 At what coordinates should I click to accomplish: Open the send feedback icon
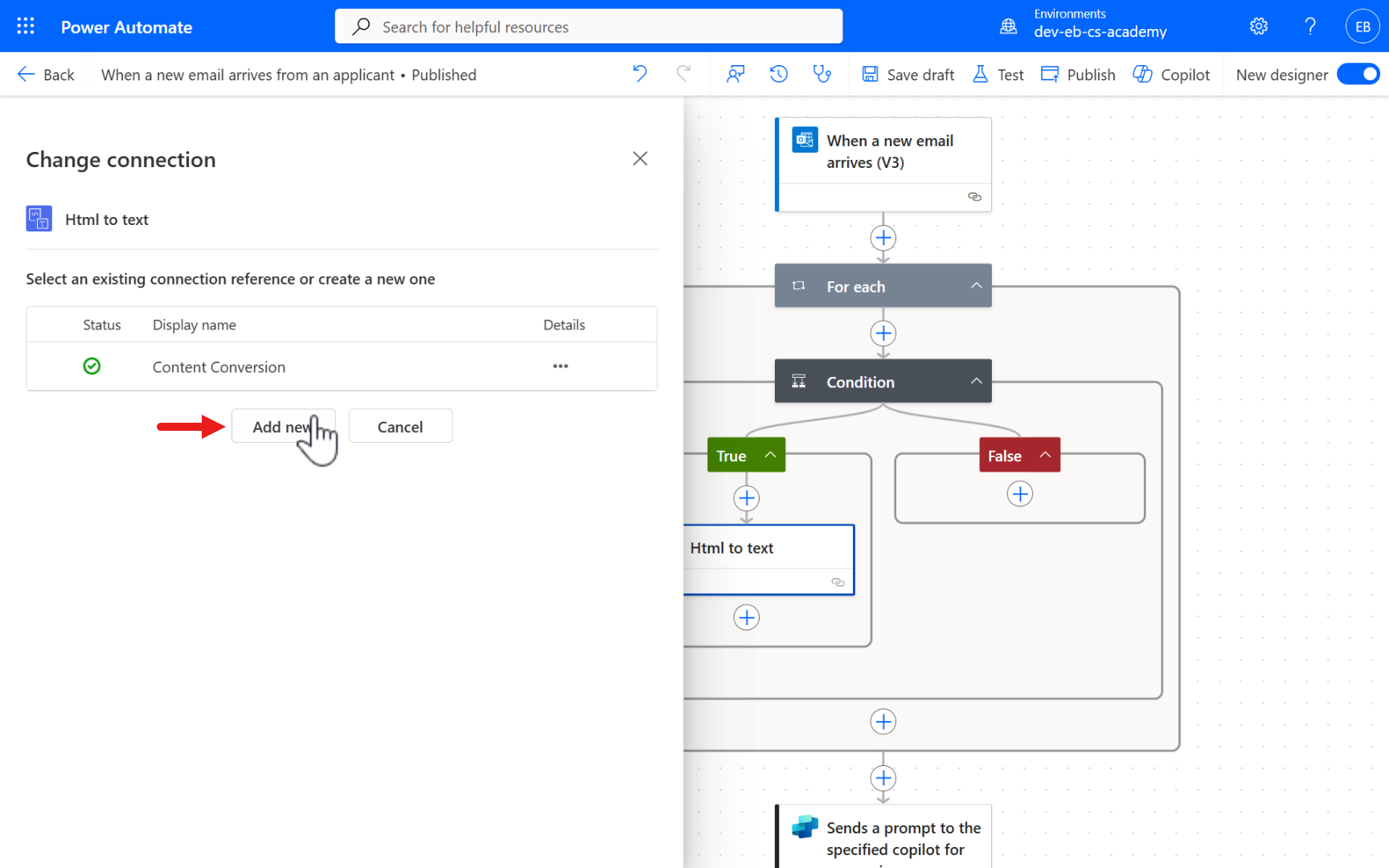click(x=735, y=75)
